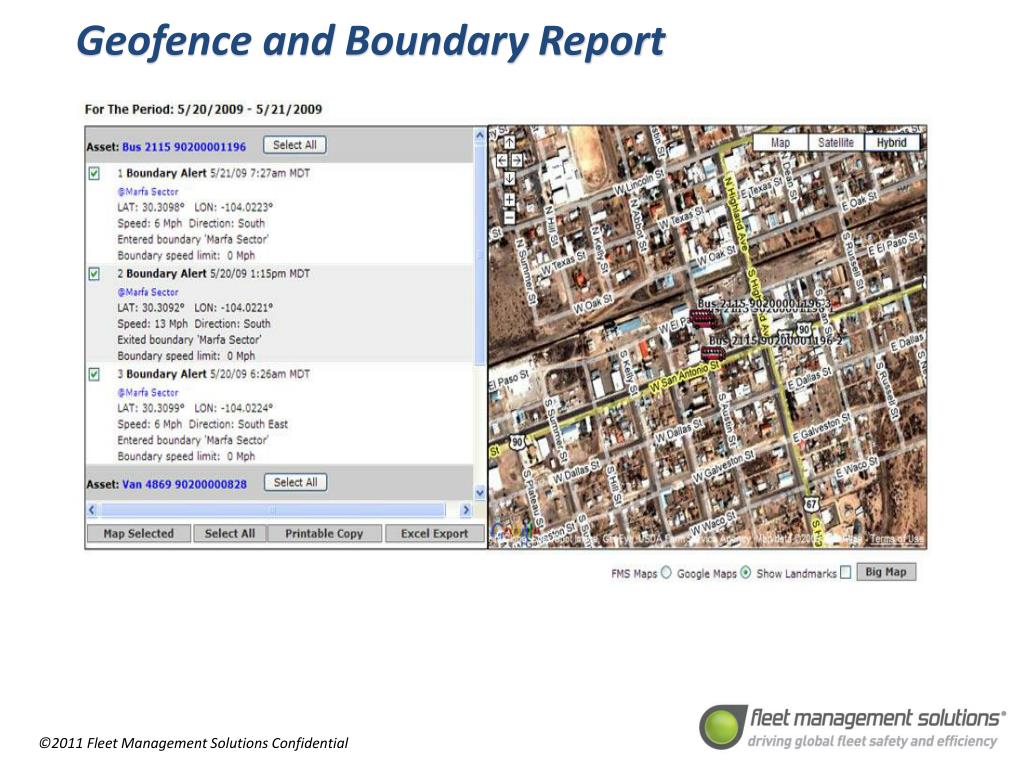Click 'LON: -104.0221°' in alert 2

(233, 308)
